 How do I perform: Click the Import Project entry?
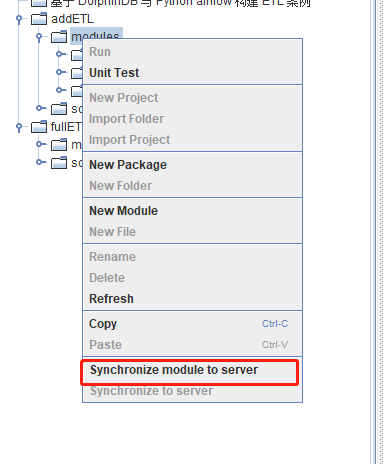(x=192, y=140)
